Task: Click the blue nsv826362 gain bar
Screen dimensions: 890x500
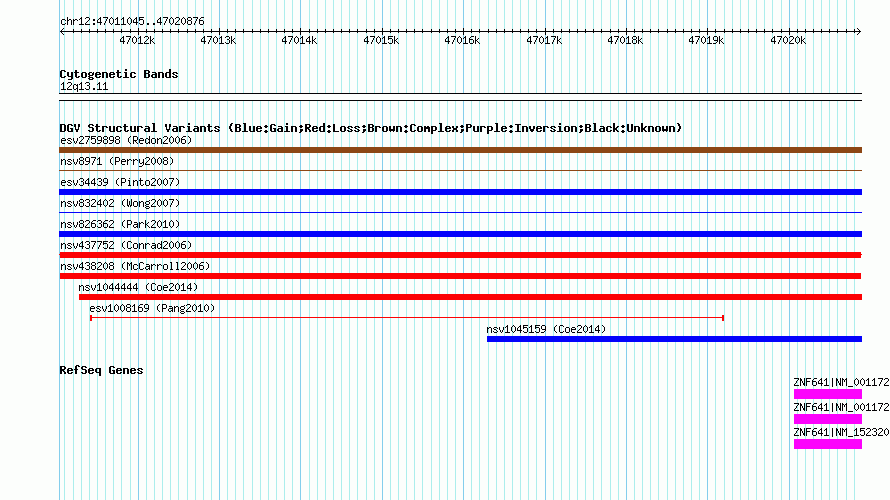Action: coord(460,234)
